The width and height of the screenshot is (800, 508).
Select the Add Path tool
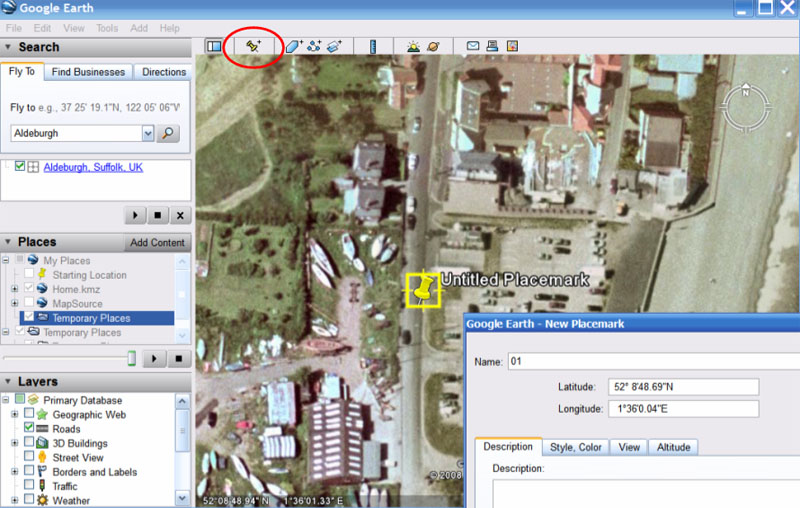coord(314,46)
